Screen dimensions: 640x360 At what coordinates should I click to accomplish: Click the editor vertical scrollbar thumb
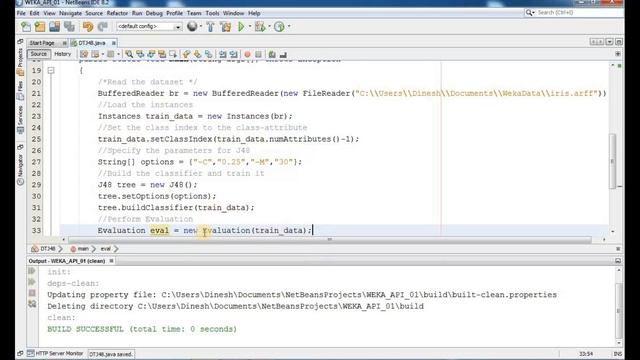click(x=612, y=161)
